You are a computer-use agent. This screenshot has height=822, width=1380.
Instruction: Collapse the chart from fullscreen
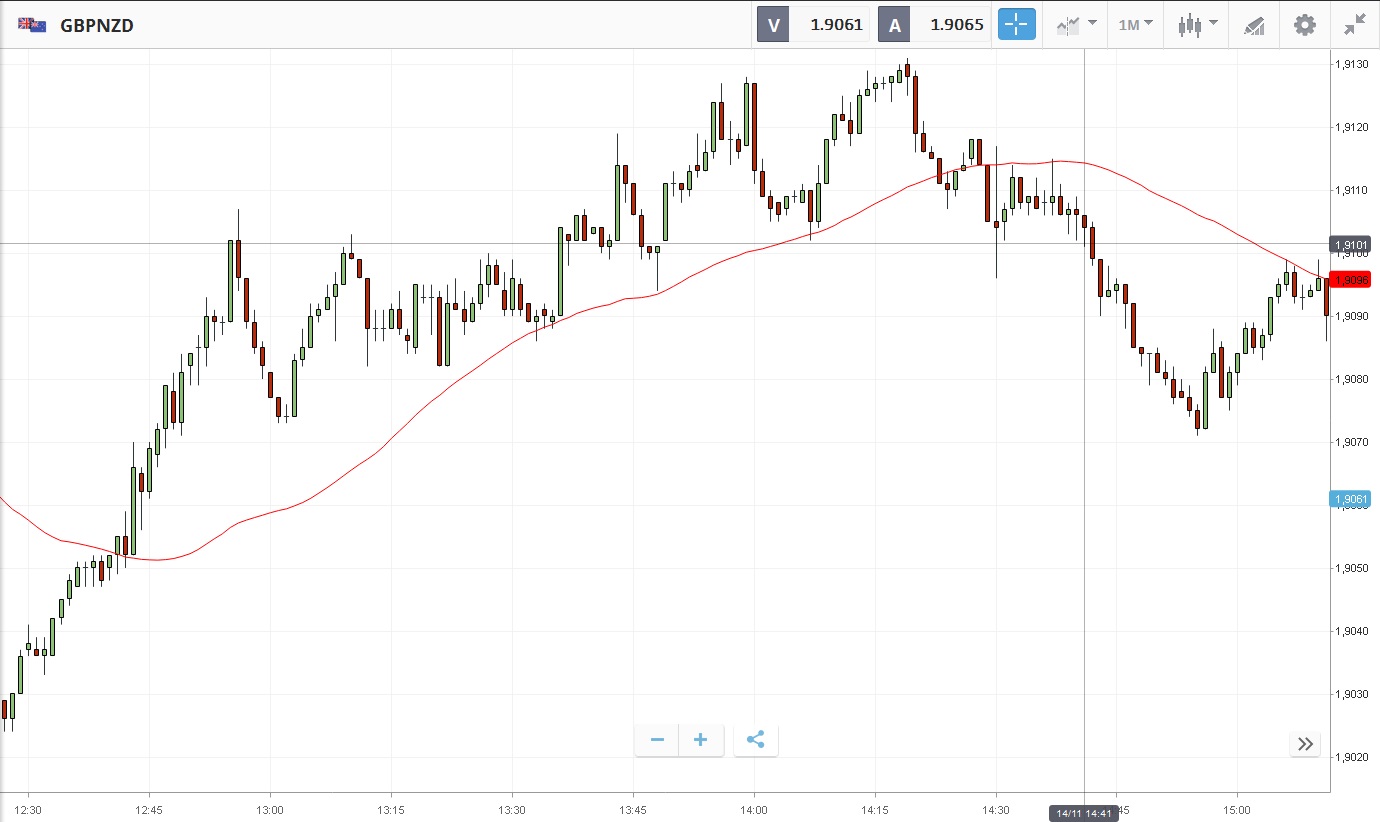1355,25
